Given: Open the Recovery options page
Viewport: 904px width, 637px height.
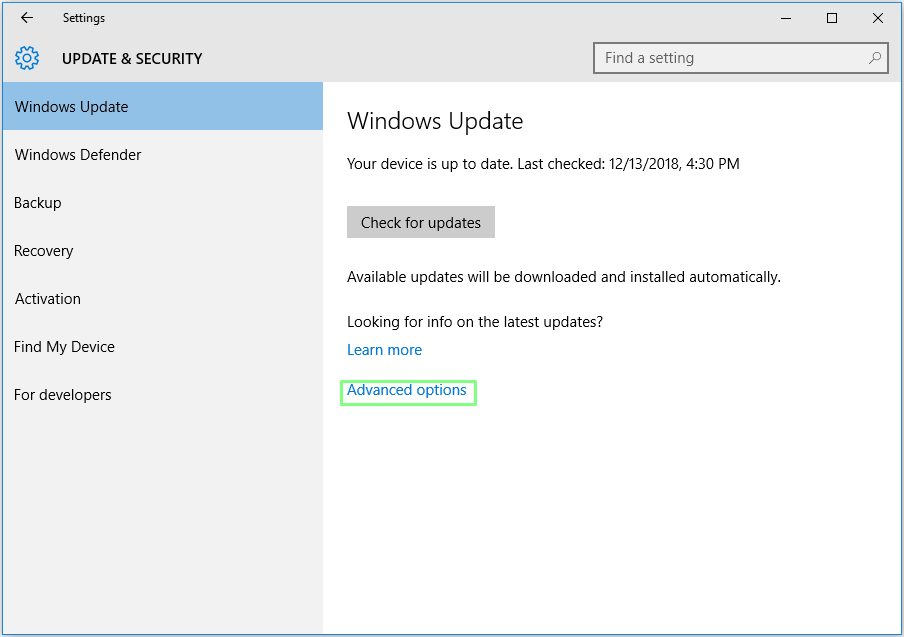Looking at the screenshot, I should pyautogui.click(x=44, y=251).
